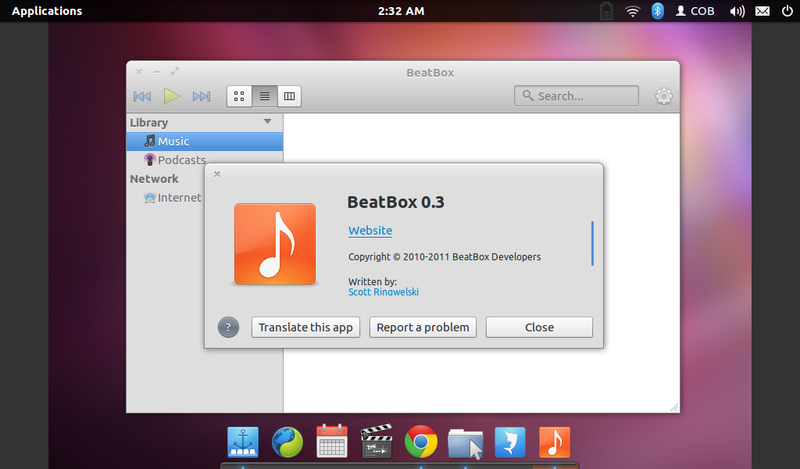Screen dimensions: 800x469
Task: Open the Wi-Fi network indicator
Action: pos(633,11)
